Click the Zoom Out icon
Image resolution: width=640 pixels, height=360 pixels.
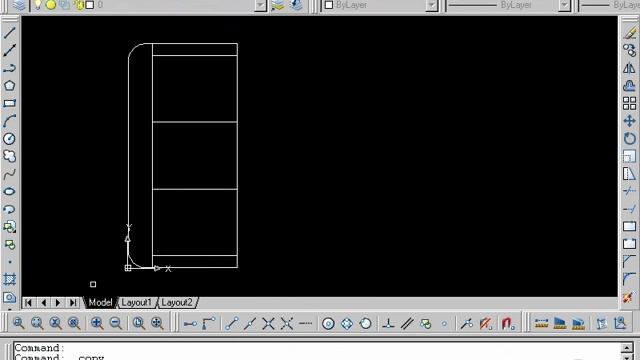point(116,323)
